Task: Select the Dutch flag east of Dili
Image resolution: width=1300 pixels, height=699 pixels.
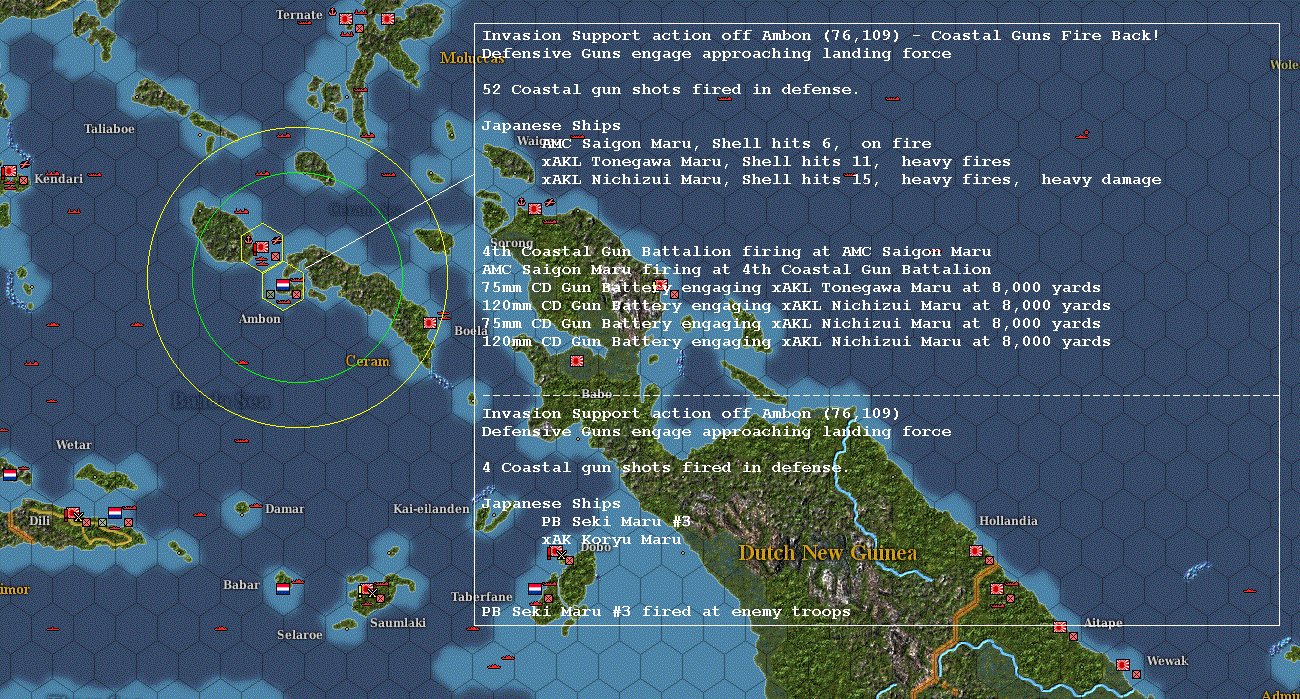Action: click(x=115, y=512)
